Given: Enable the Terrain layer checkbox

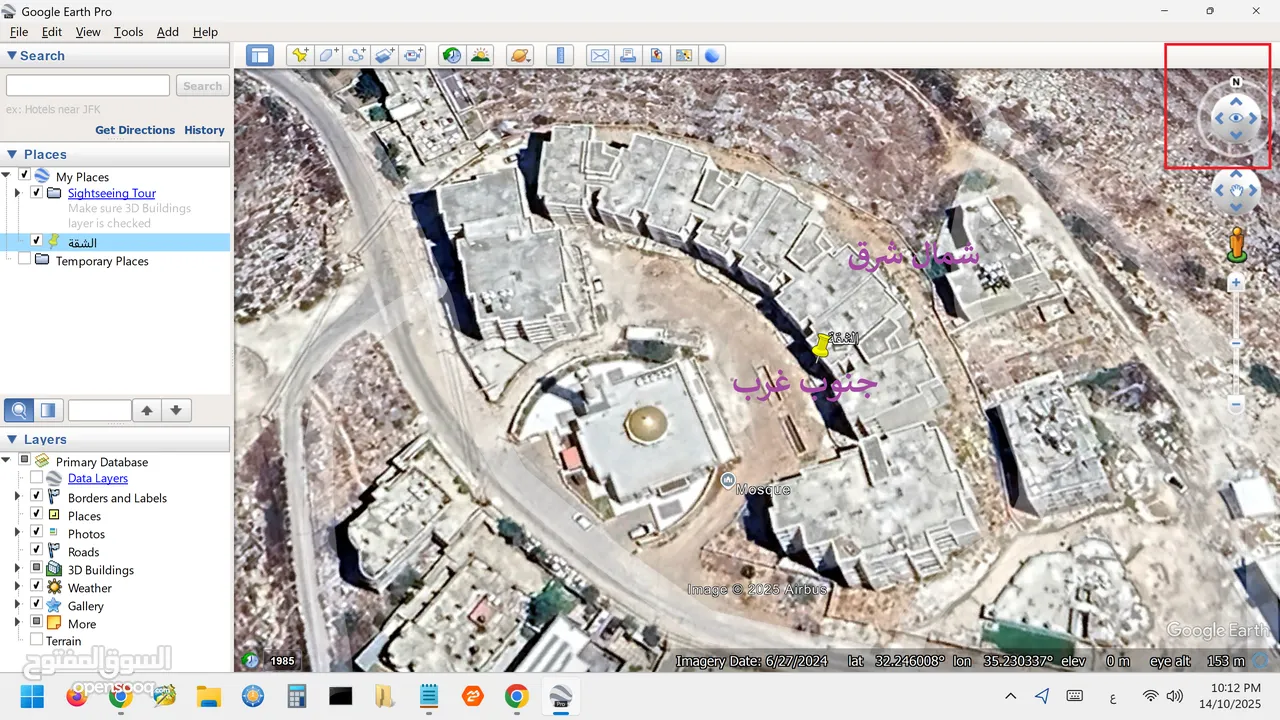Looking at the screenshot, I should click(37, 640).
